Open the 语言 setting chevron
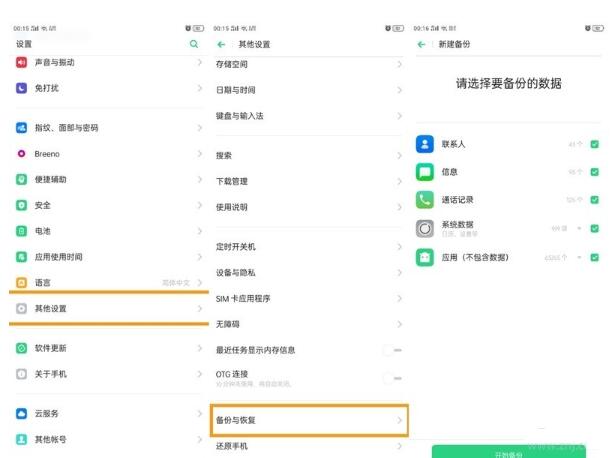 [x=199, y=283]
